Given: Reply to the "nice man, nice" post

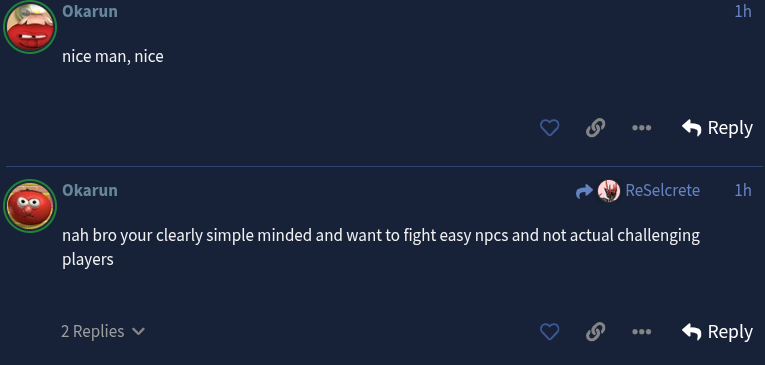Looking at the screenshot, I should click(717, 128).
